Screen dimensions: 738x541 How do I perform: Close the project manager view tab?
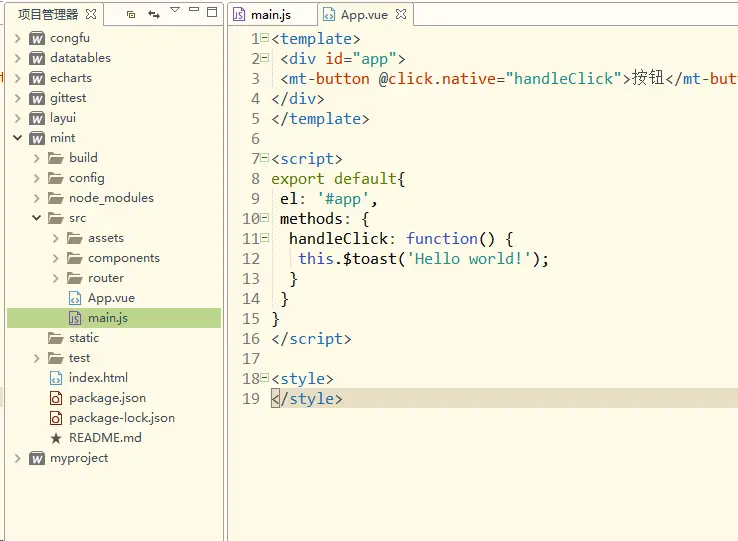point(91,14)
